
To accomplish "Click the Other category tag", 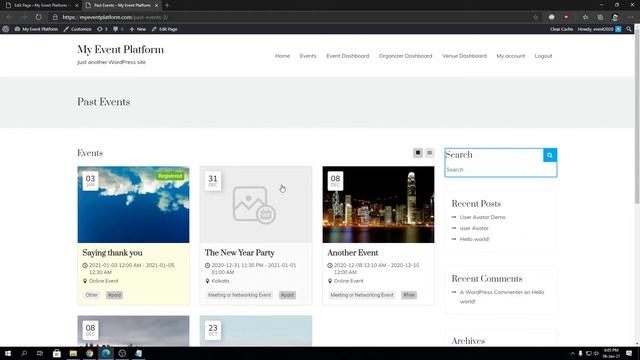I will tap(92, 295).
